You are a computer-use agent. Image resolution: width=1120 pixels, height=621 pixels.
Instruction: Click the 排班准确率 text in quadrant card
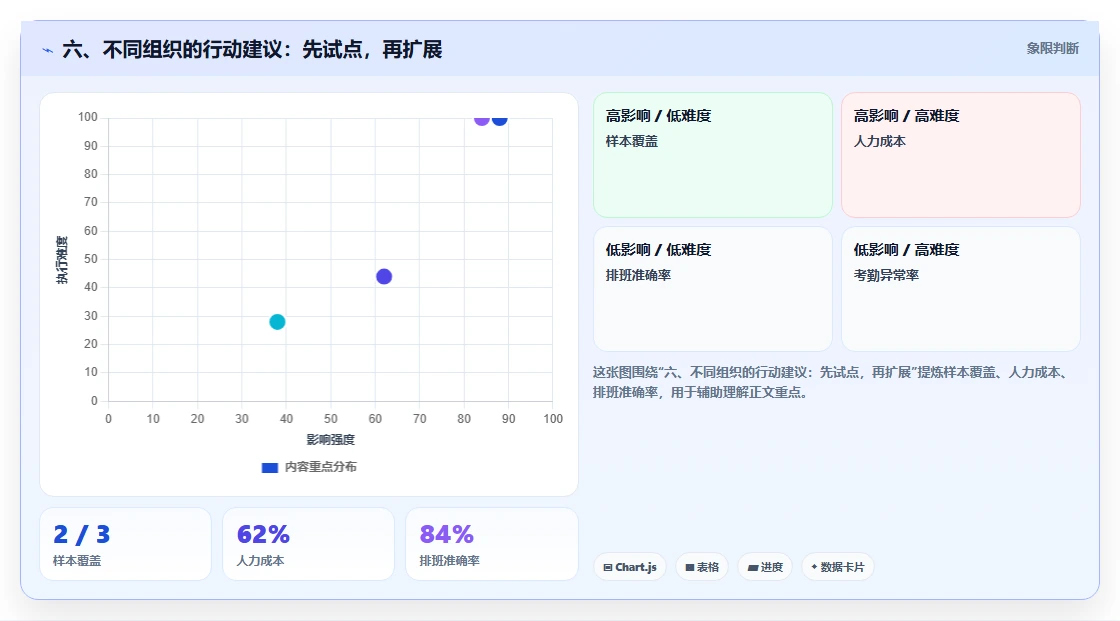point(638,275)
